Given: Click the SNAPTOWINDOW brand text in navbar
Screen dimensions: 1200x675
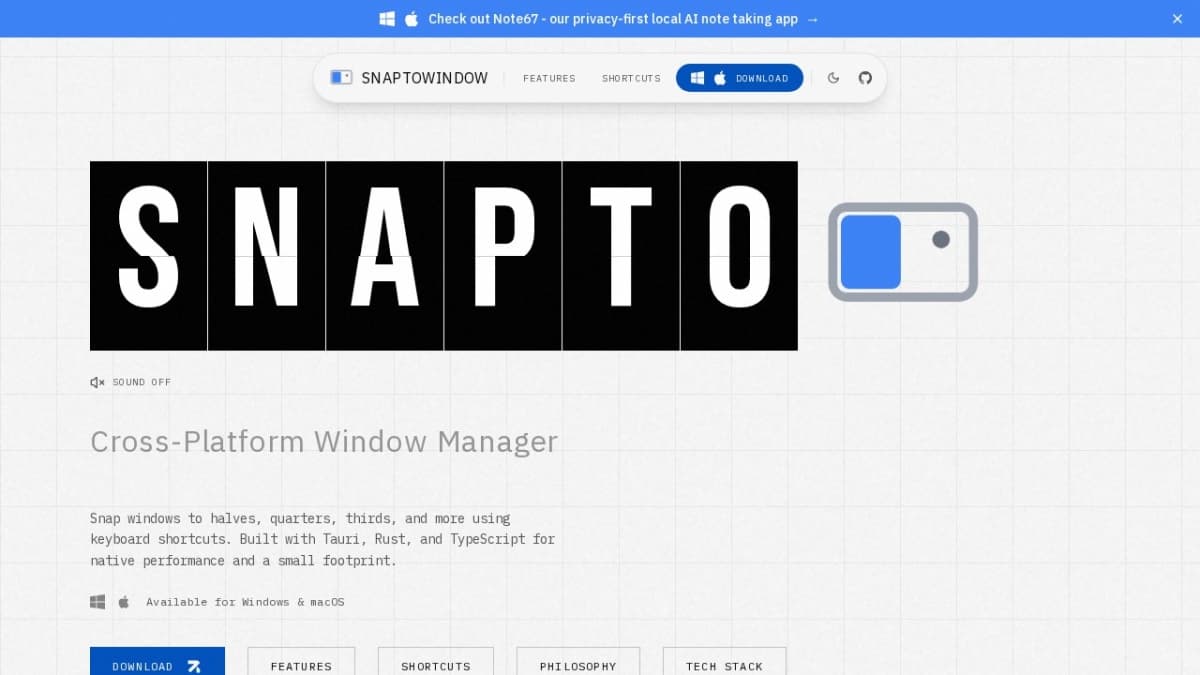Looking at the screenshot, I should coord(424,78).
